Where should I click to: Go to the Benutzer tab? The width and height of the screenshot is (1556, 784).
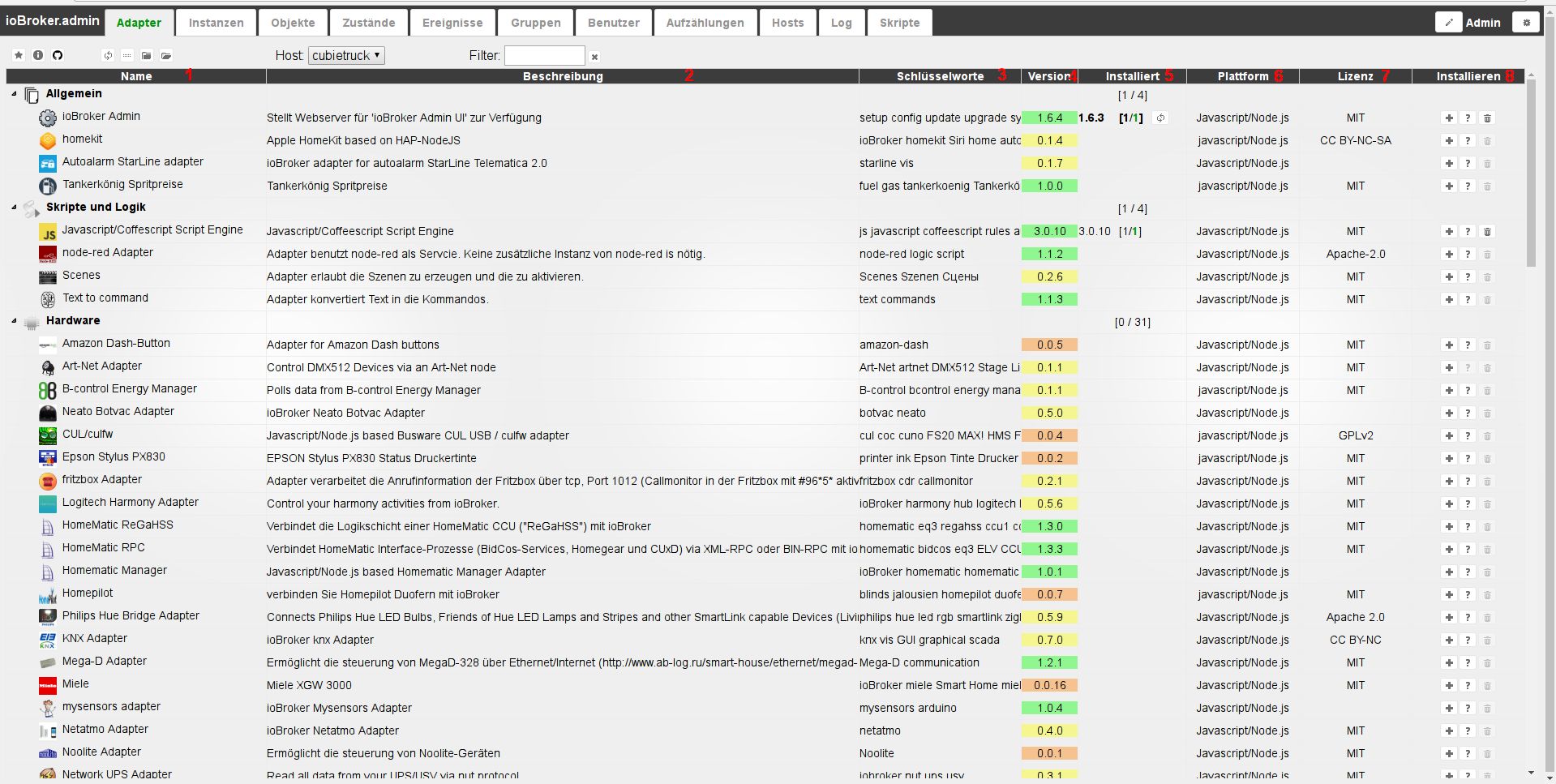click(x=614, y=23)
